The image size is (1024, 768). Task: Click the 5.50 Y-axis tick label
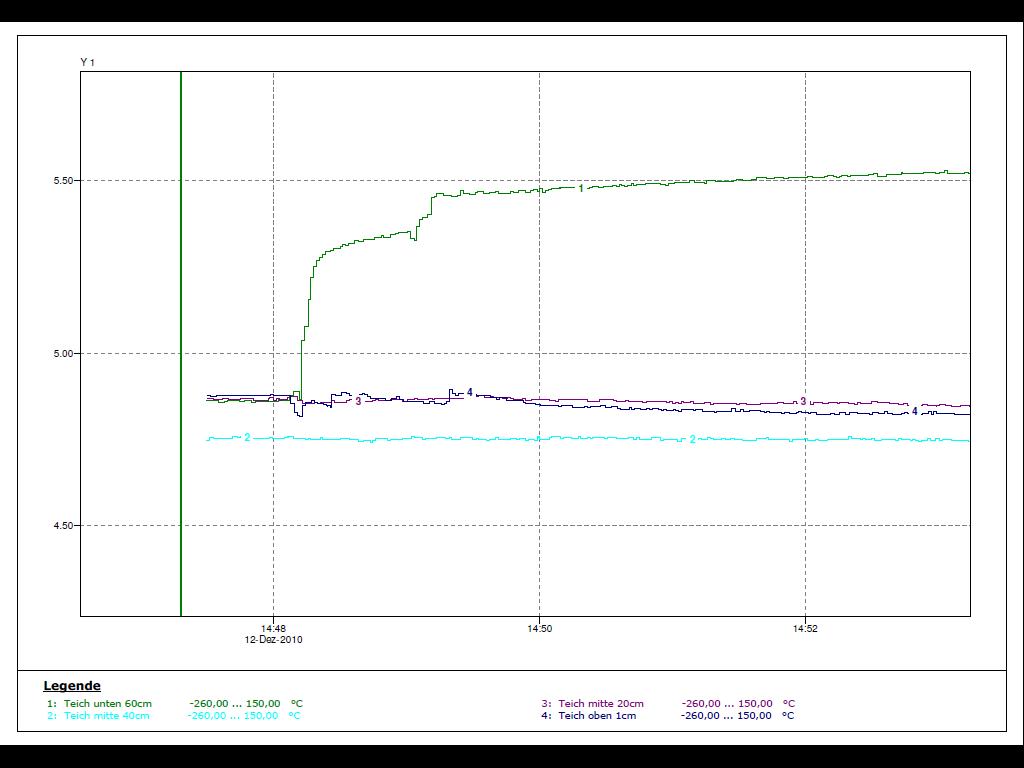click(x=64, y=181)
